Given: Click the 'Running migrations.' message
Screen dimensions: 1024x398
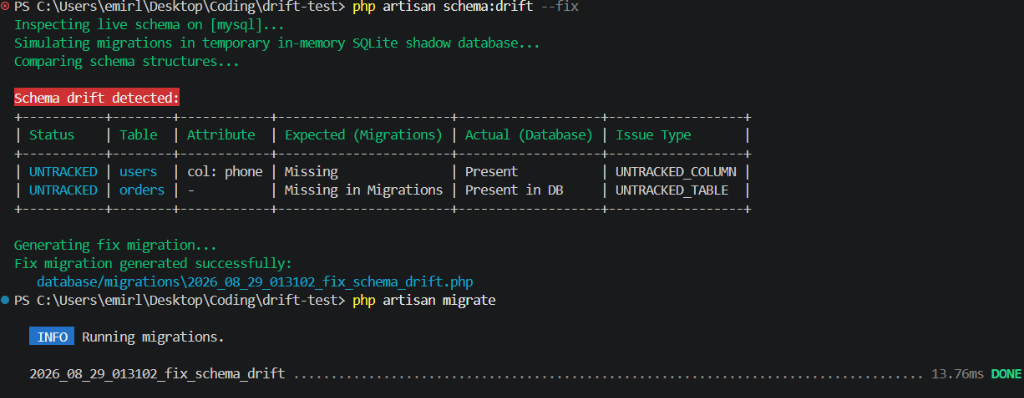Looking at the screenshot, I should [153, 337].
